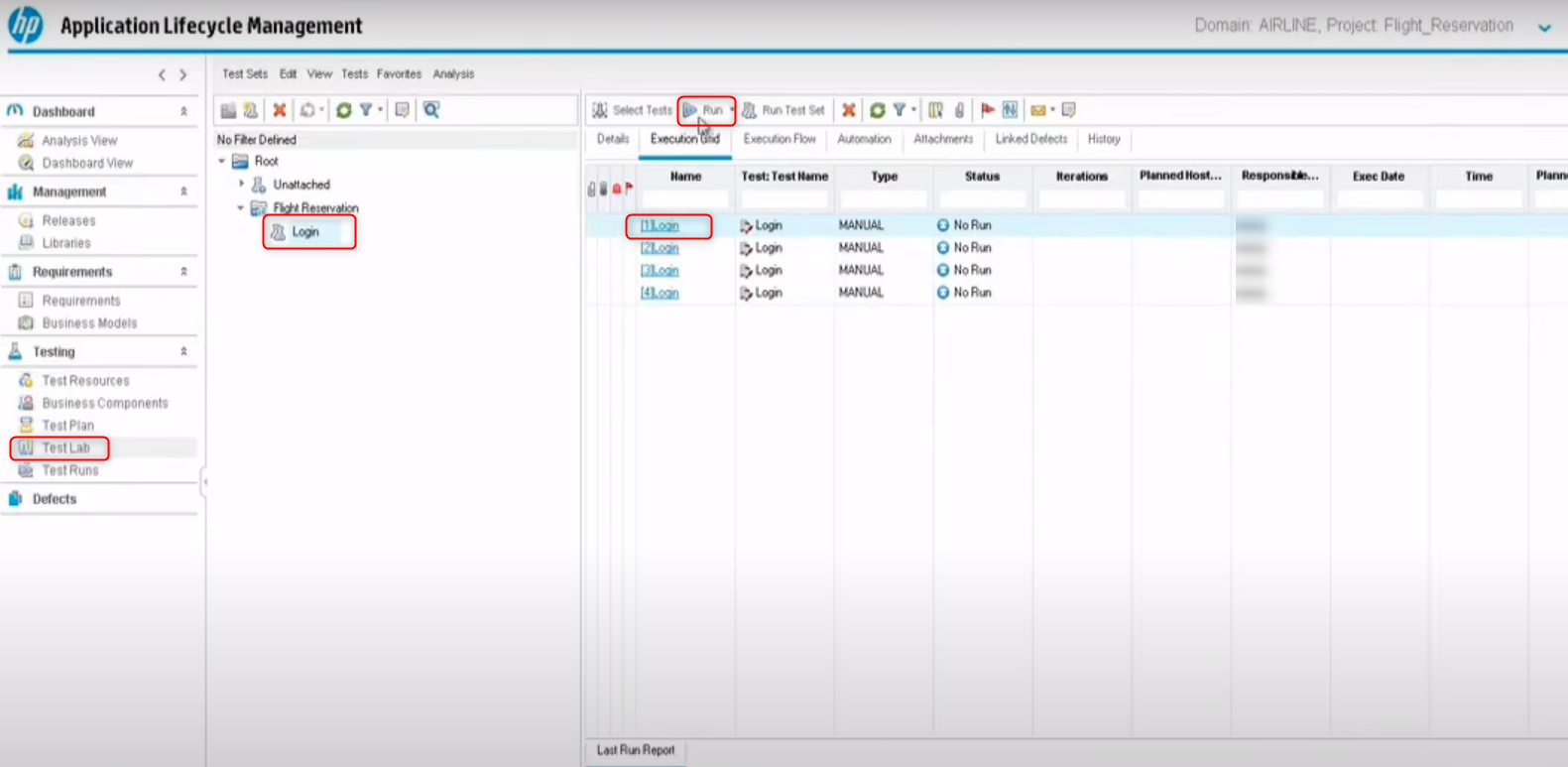1568x767 pixels.
Task: Open the Tests menu
Action: point(354,74)
